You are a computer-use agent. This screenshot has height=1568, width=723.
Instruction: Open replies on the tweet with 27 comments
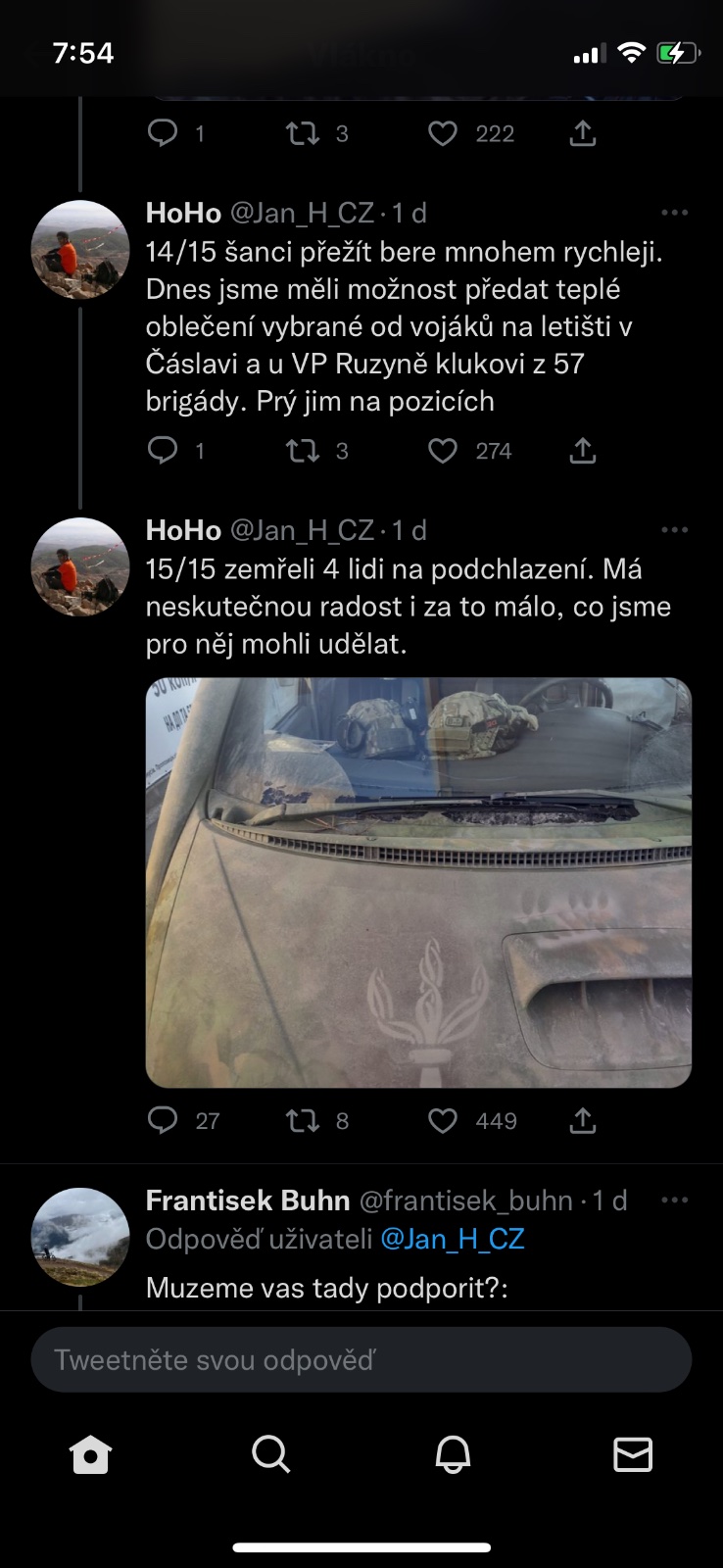[163, 1120]
